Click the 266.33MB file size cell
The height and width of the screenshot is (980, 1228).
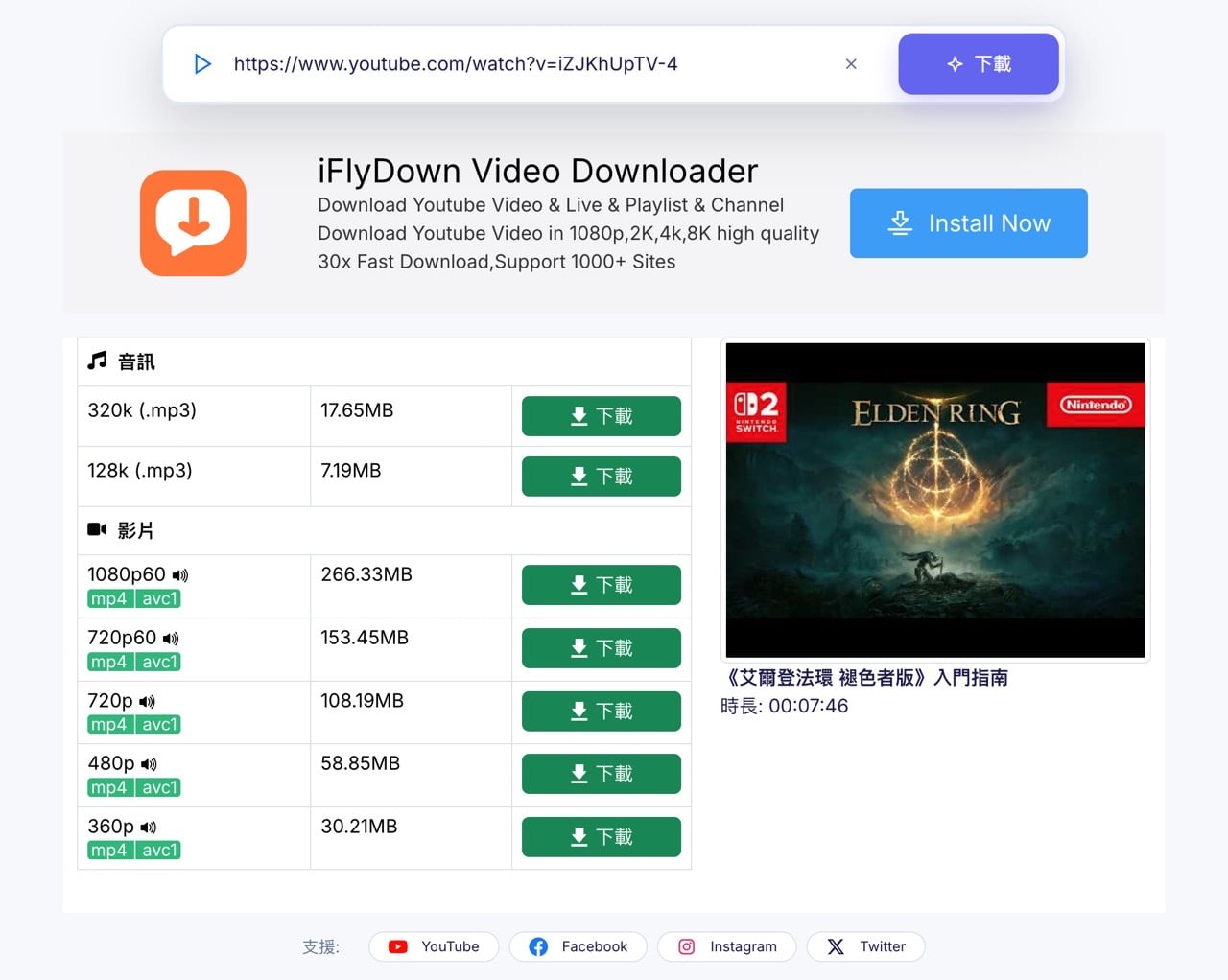[411, 586]
